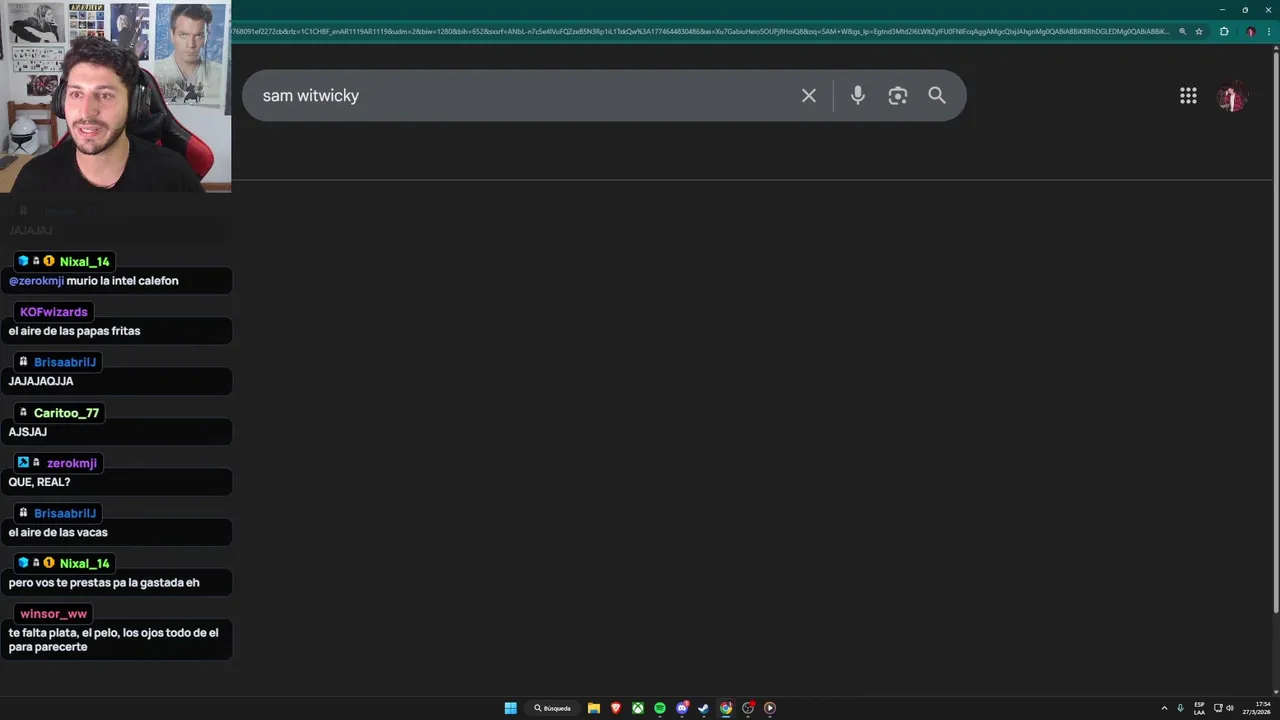Open Steam from the taskbar
Viewport: 1280px width, 720px height.
pyautogui.click(x=704, y=708)
